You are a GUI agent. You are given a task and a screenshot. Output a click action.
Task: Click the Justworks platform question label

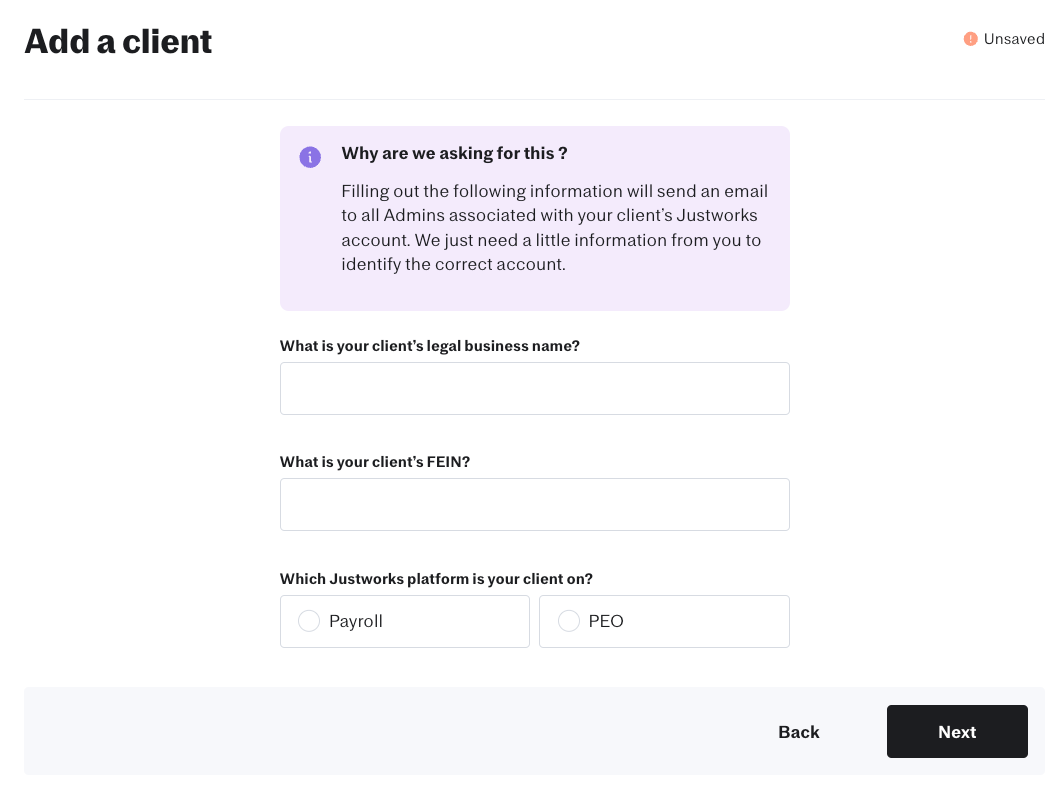436,579
